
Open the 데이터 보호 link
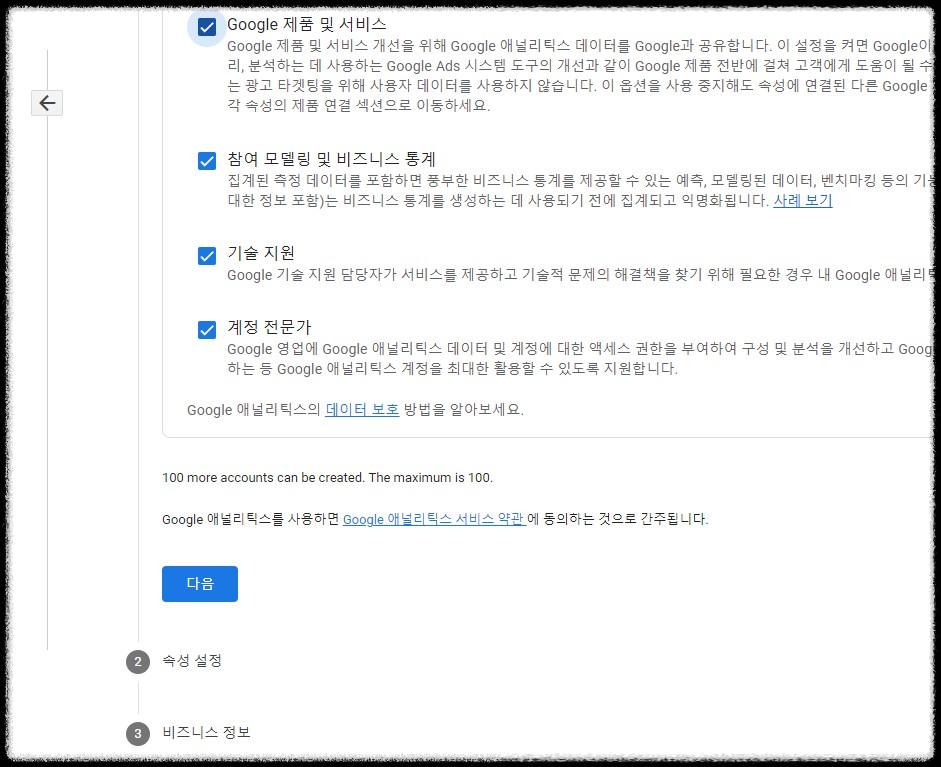pos(362,409)
